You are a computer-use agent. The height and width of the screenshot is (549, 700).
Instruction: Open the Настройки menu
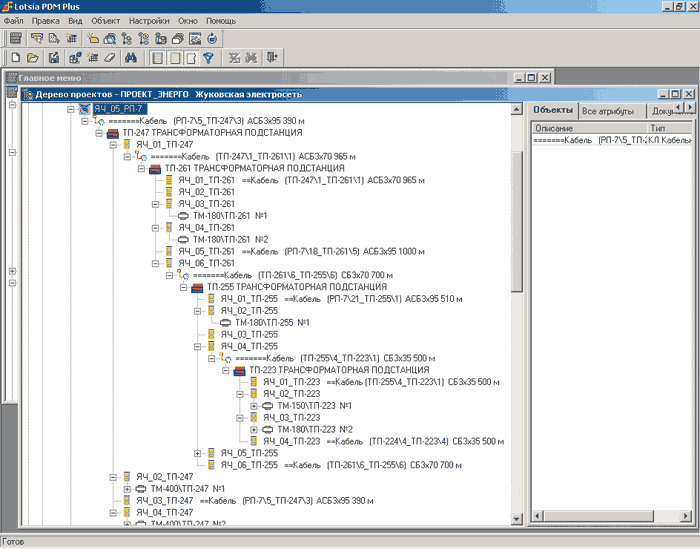[x=149, y=20]
